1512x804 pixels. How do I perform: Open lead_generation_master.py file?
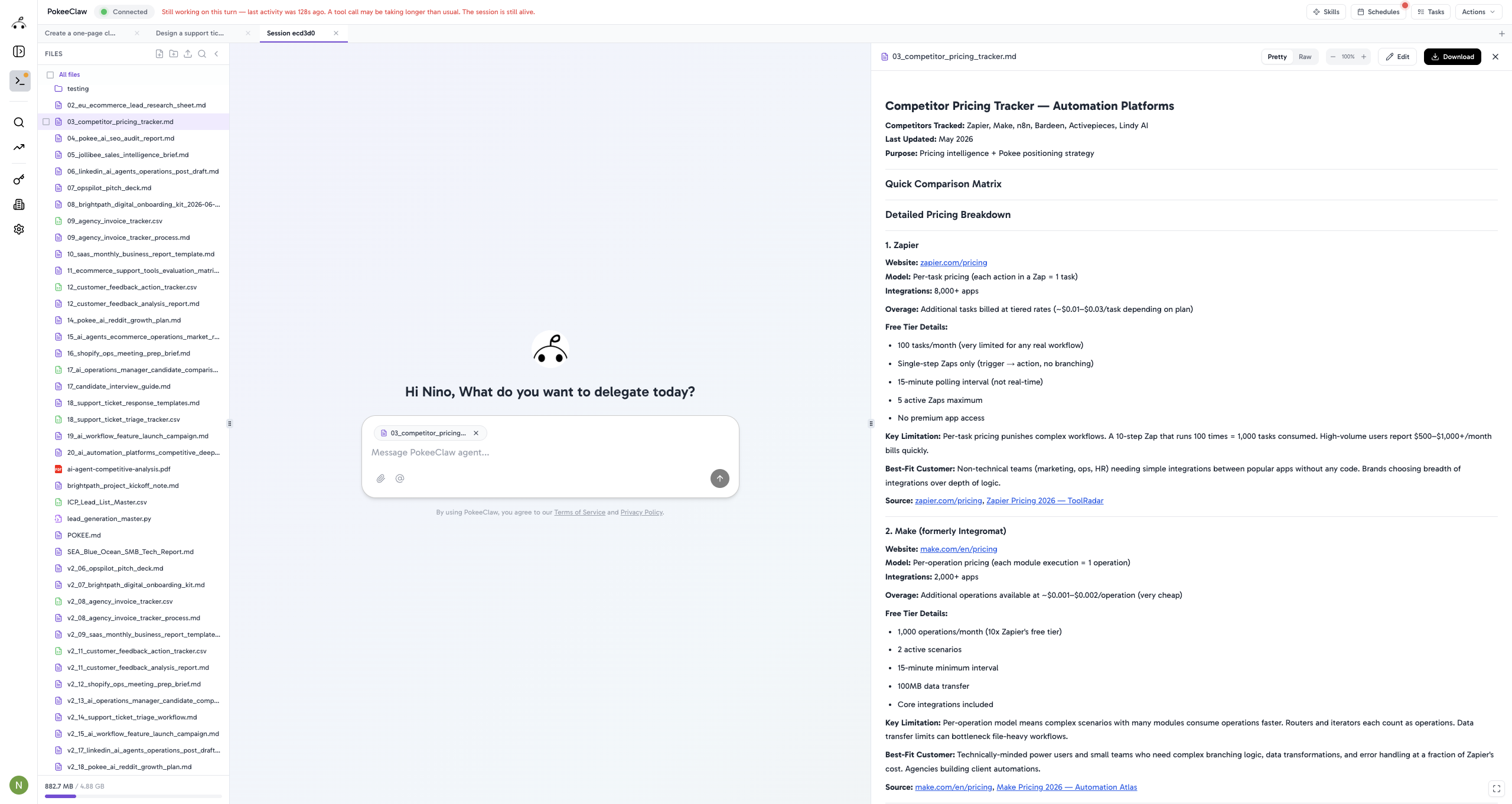109,519
